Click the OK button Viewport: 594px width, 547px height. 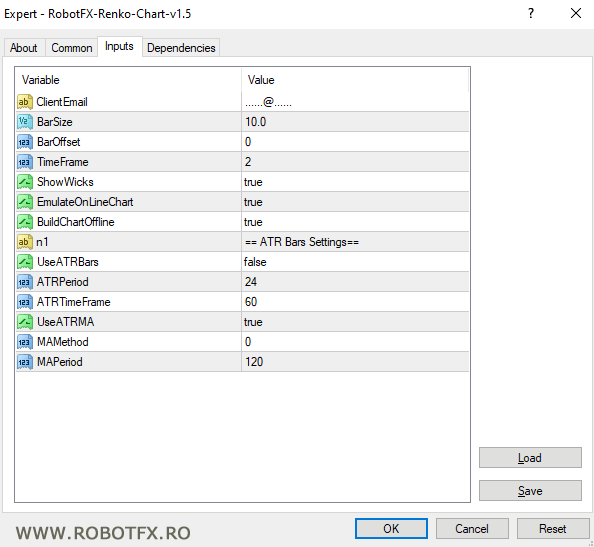coord(391,528)
